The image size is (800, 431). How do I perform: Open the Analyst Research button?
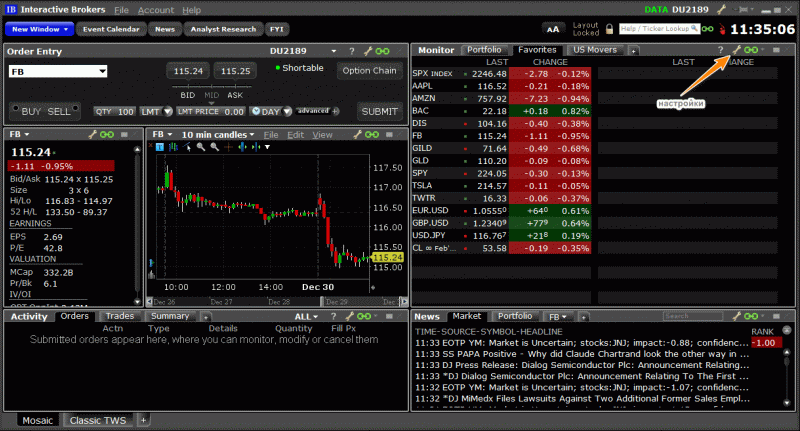coord(223,29)
